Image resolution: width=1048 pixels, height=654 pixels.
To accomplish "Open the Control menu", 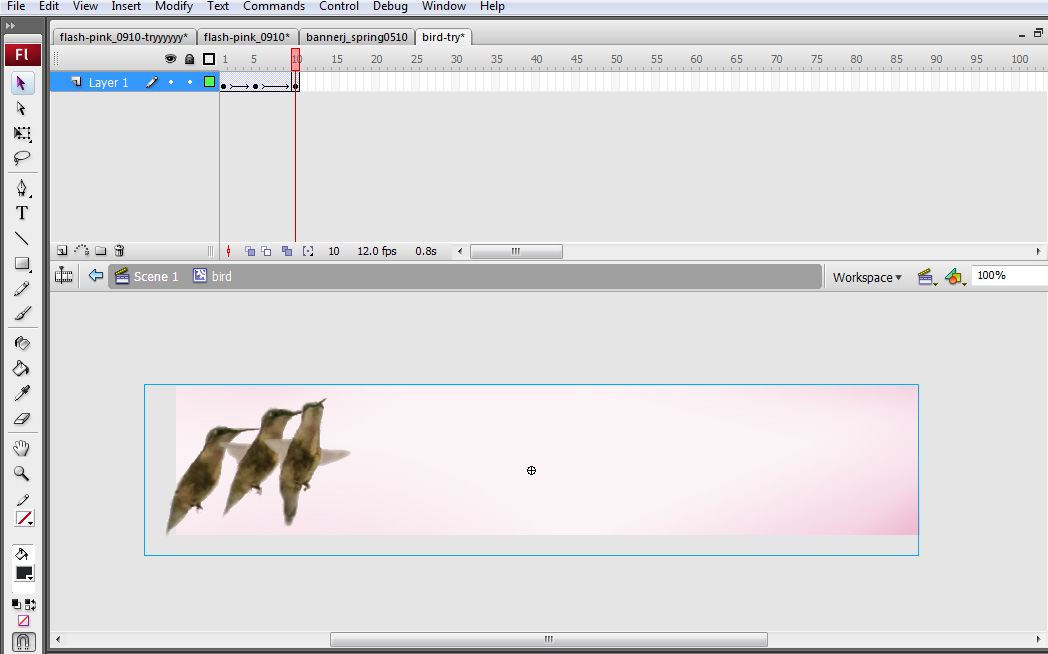I will 339,6.
